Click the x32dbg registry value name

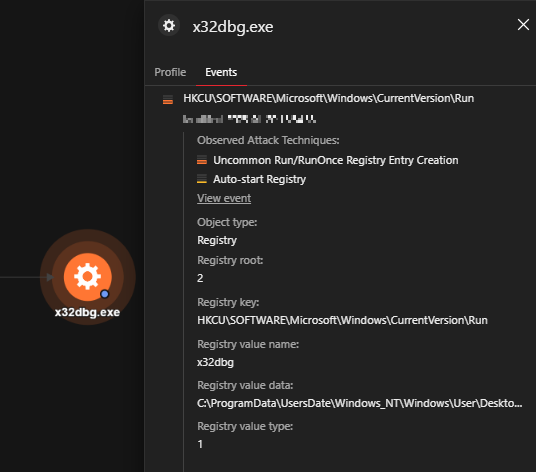[215, 362]
